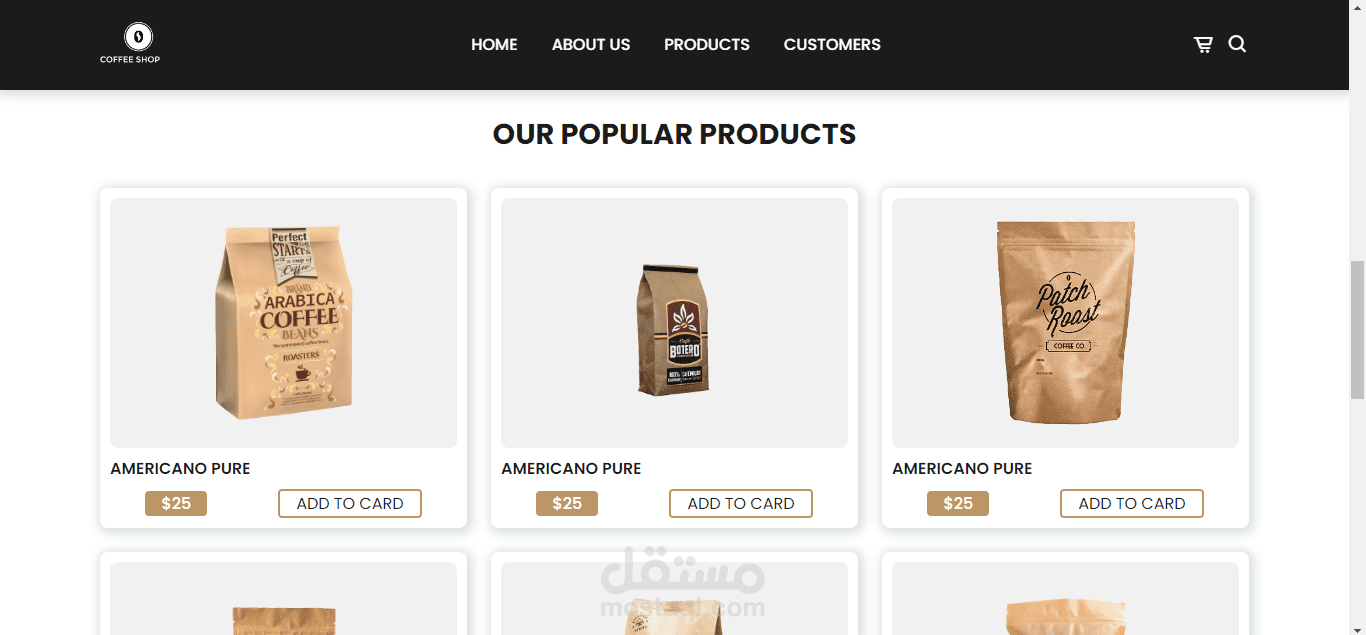Open the first Americano Pure product title
This screenshot has width=1366, height=635.
180,468
